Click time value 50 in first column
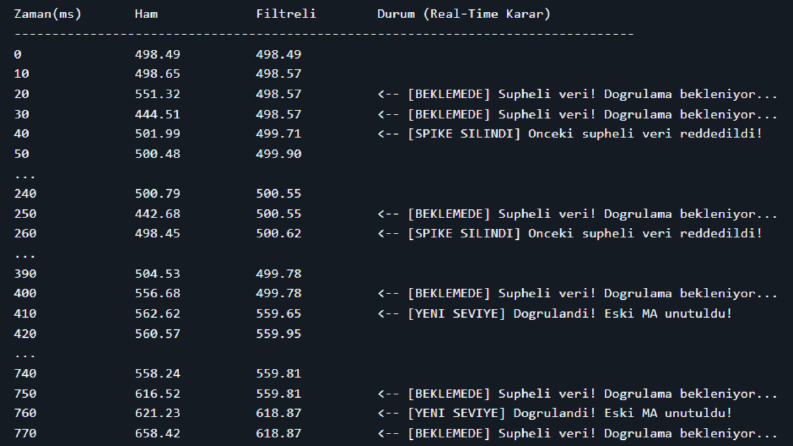This screenshot has height=446, width=793. coord(21,154)
